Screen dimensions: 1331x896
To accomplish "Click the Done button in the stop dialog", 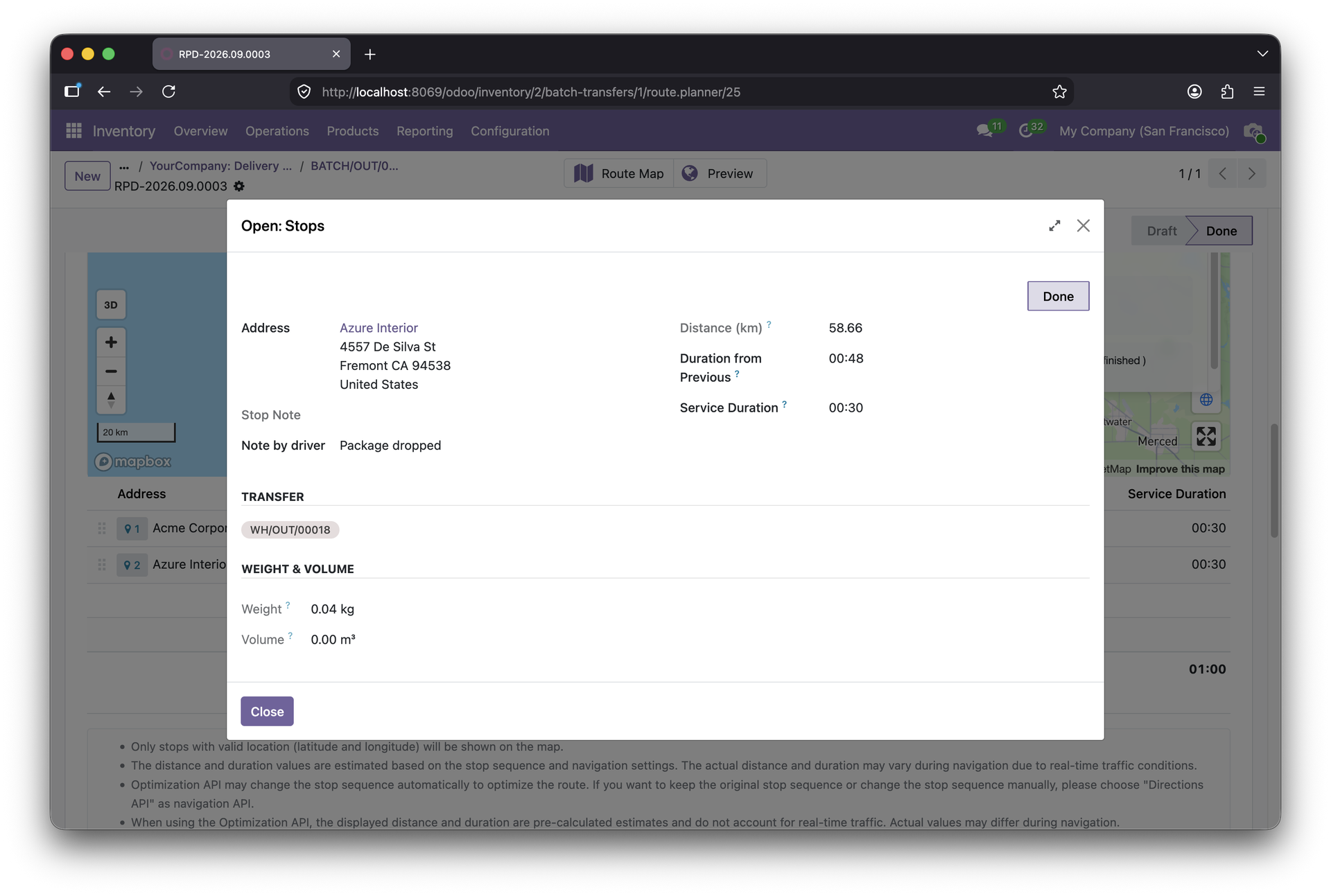I will pyautogui.click(x=1058, y=297).
